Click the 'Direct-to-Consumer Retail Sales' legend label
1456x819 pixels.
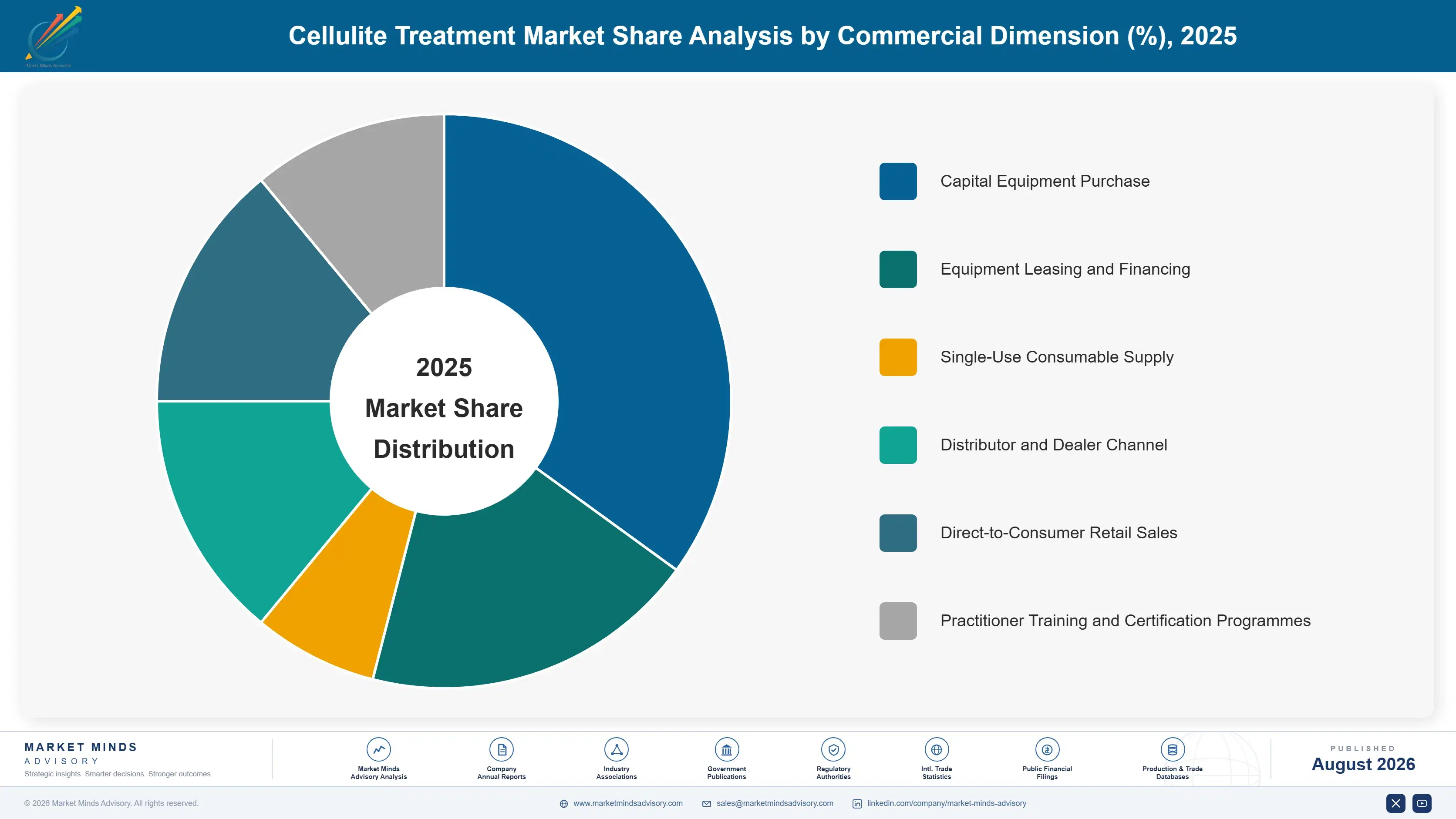pos(1058,533)
